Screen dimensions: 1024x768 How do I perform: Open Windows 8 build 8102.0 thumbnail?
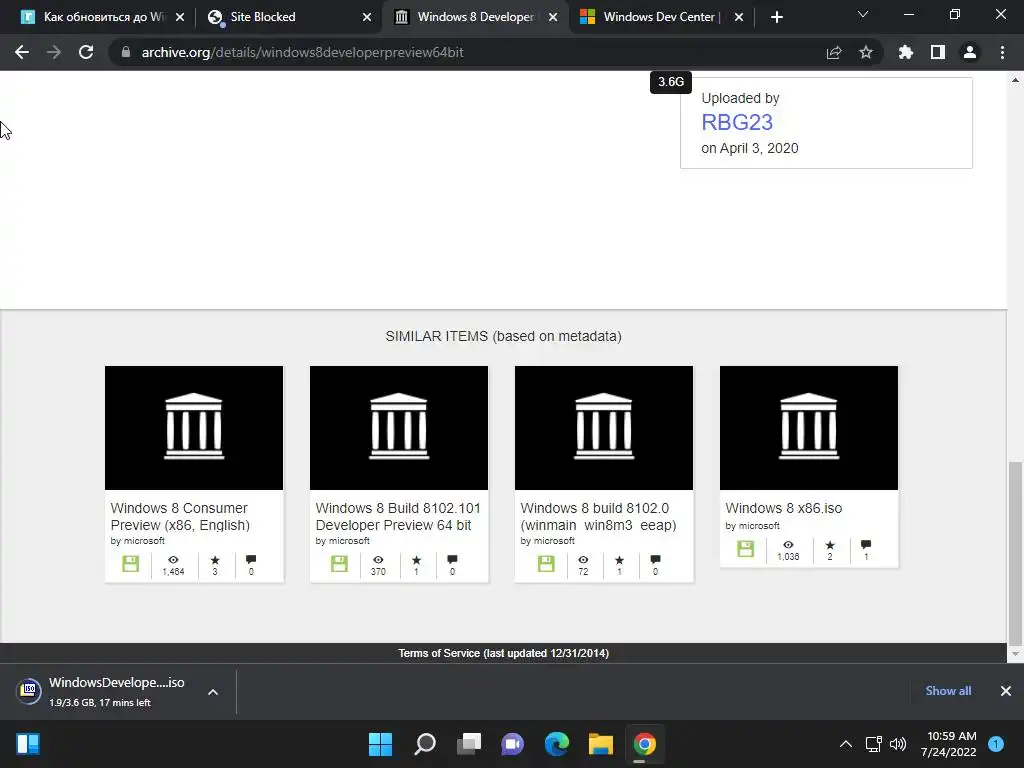pyautogui.click(x=604, y=428)
